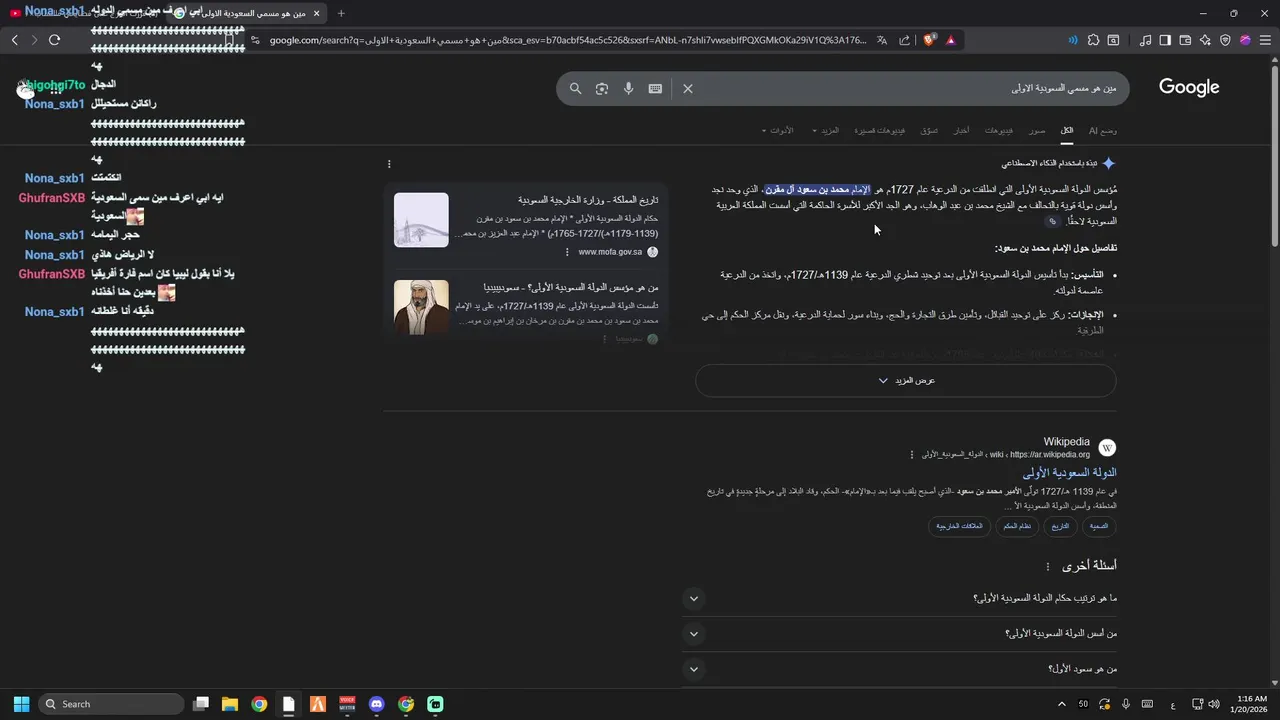Click the source link chip in AI overview
Image resolution: width=1280 pixels, height=720 pixels.
tap(1052, 222)
